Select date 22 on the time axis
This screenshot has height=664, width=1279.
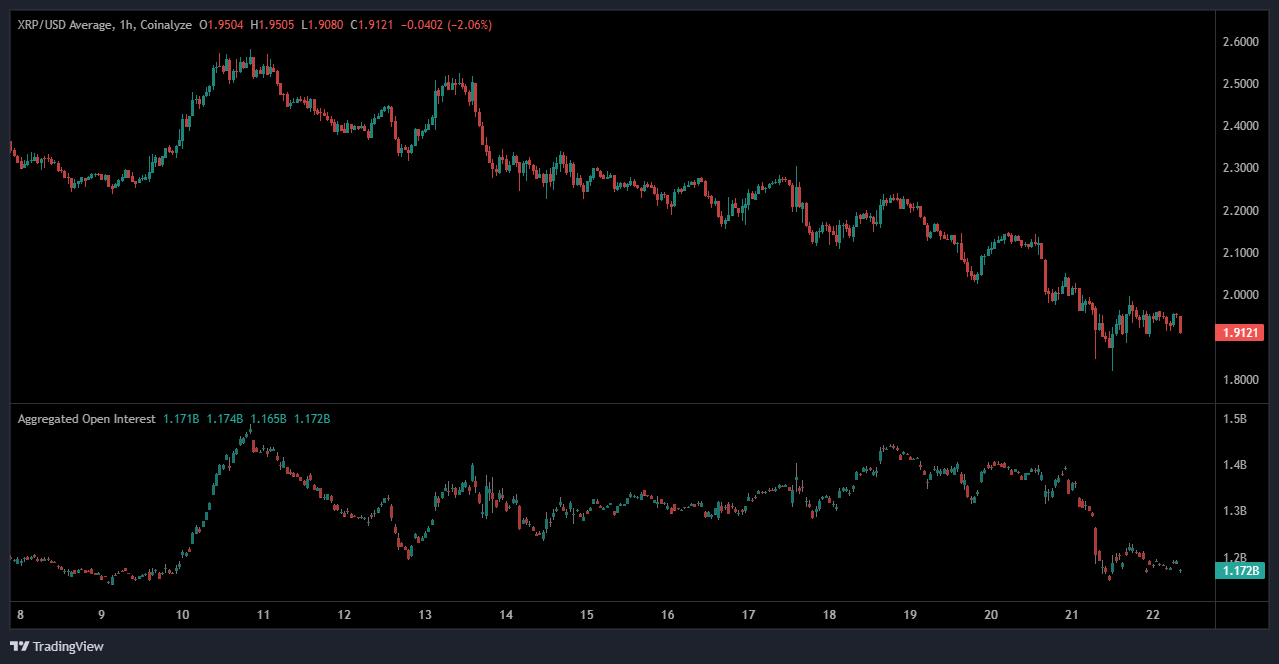tap(1152, 615)
